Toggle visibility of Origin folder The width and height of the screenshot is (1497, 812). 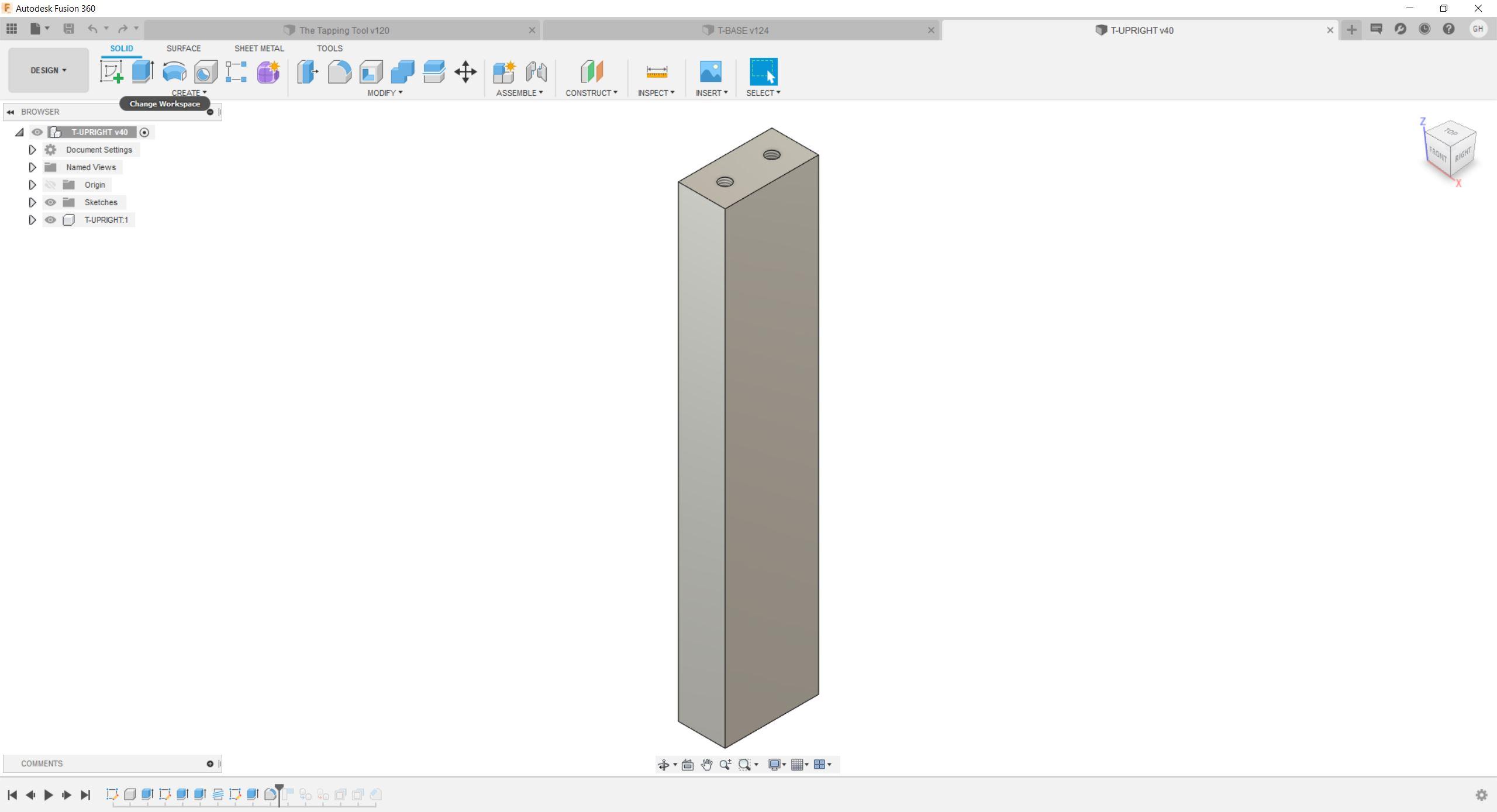click(50, 184)
